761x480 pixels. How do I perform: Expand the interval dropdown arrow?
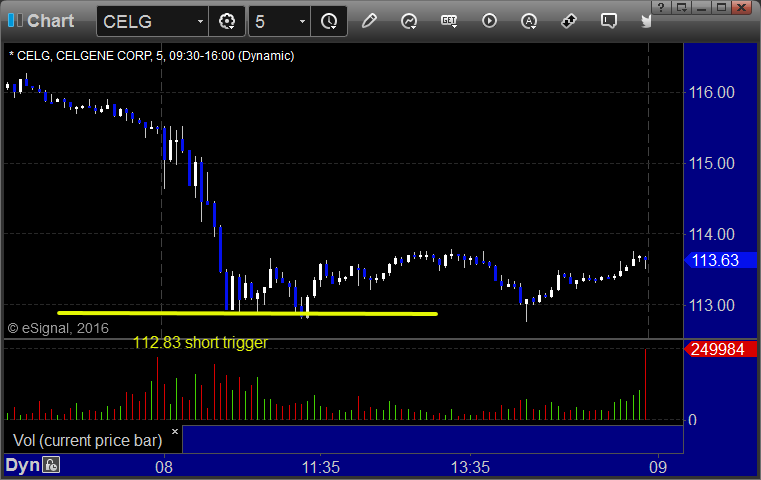tap(303, 21)
